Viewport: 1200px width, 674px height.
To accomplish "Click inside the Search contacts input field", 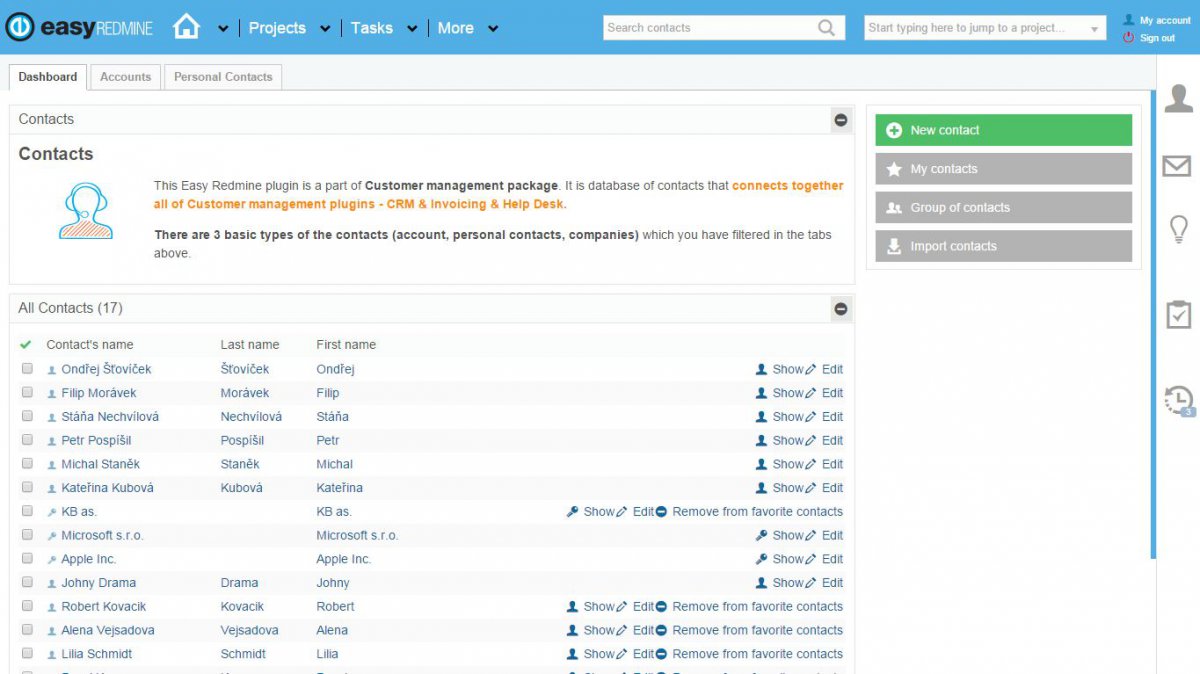I will coord(710,27).
